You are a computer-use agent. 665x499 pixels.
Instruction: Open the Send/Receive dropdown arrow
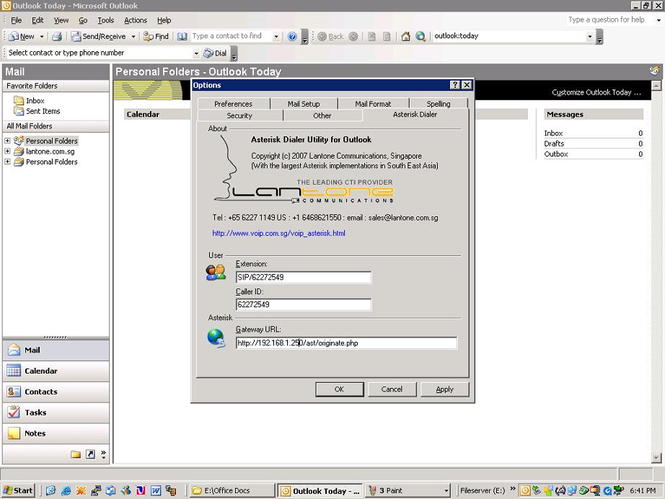click(x=133, y=36)
